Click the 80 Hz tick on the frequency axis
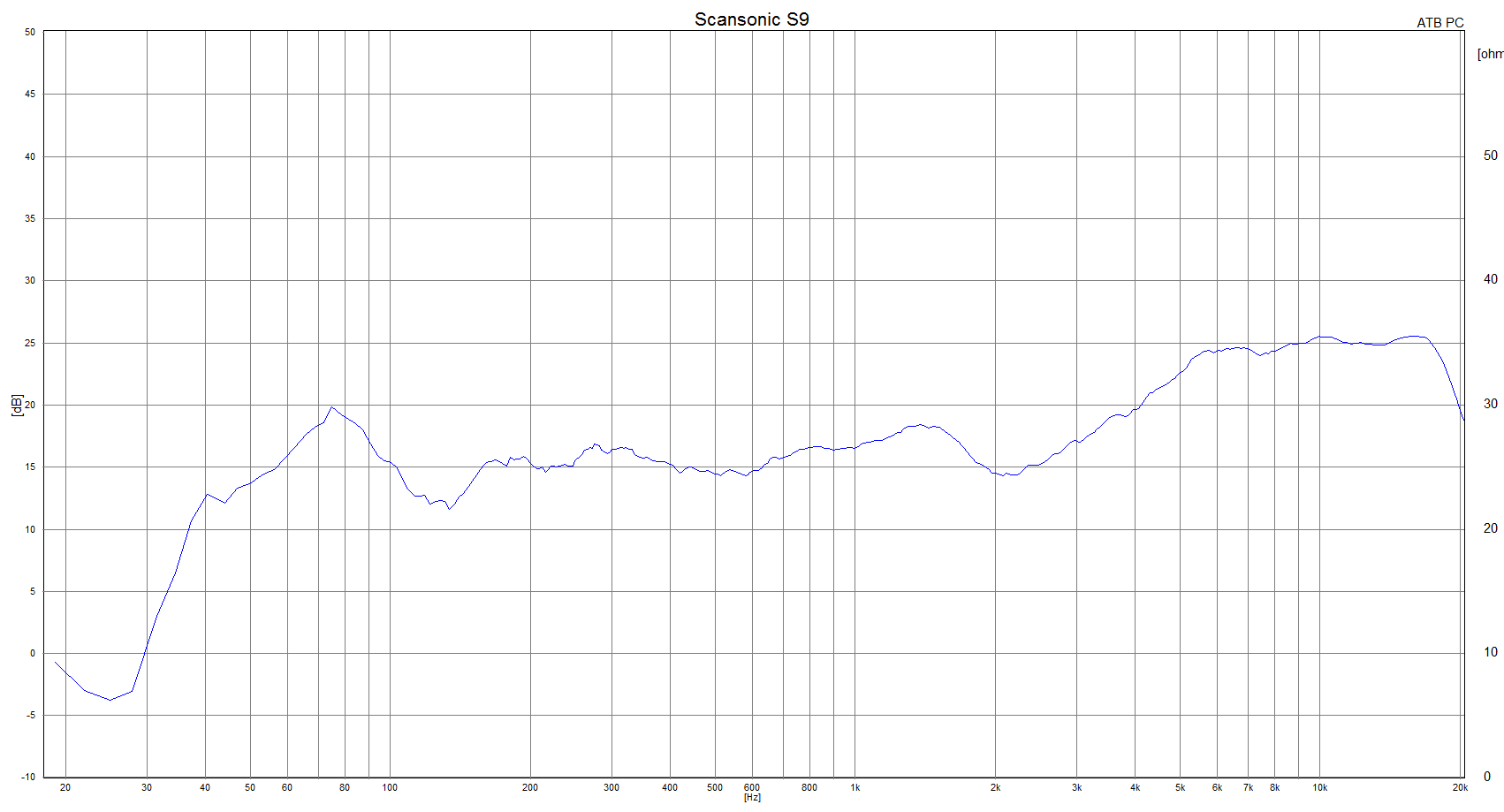Image resolution: width=1504 pixels, height=812 pixels. tap(345, 787)
